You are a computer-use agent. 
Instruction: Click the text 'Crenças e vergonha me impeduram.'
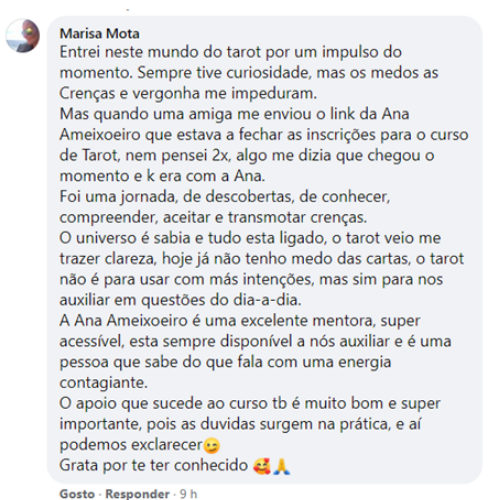tap(188, 94)
